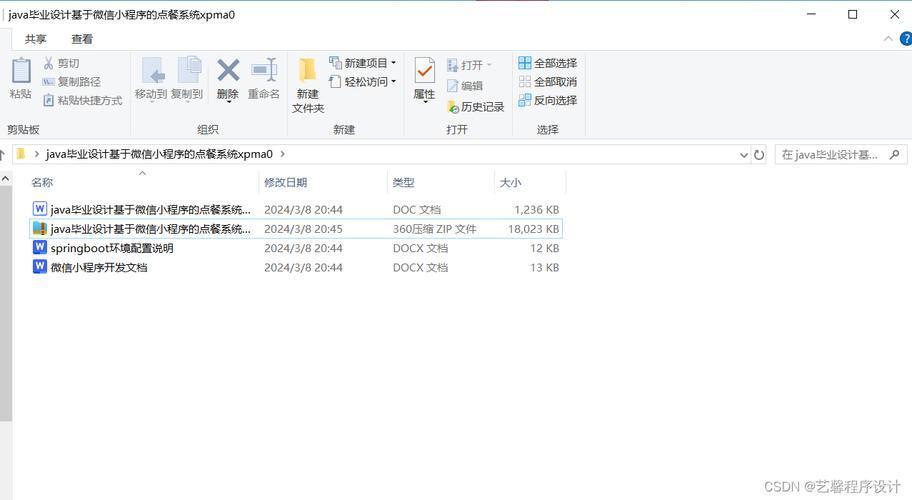Open the address bar history dropdown
This screenshot has width=912, height=500.
743,155
